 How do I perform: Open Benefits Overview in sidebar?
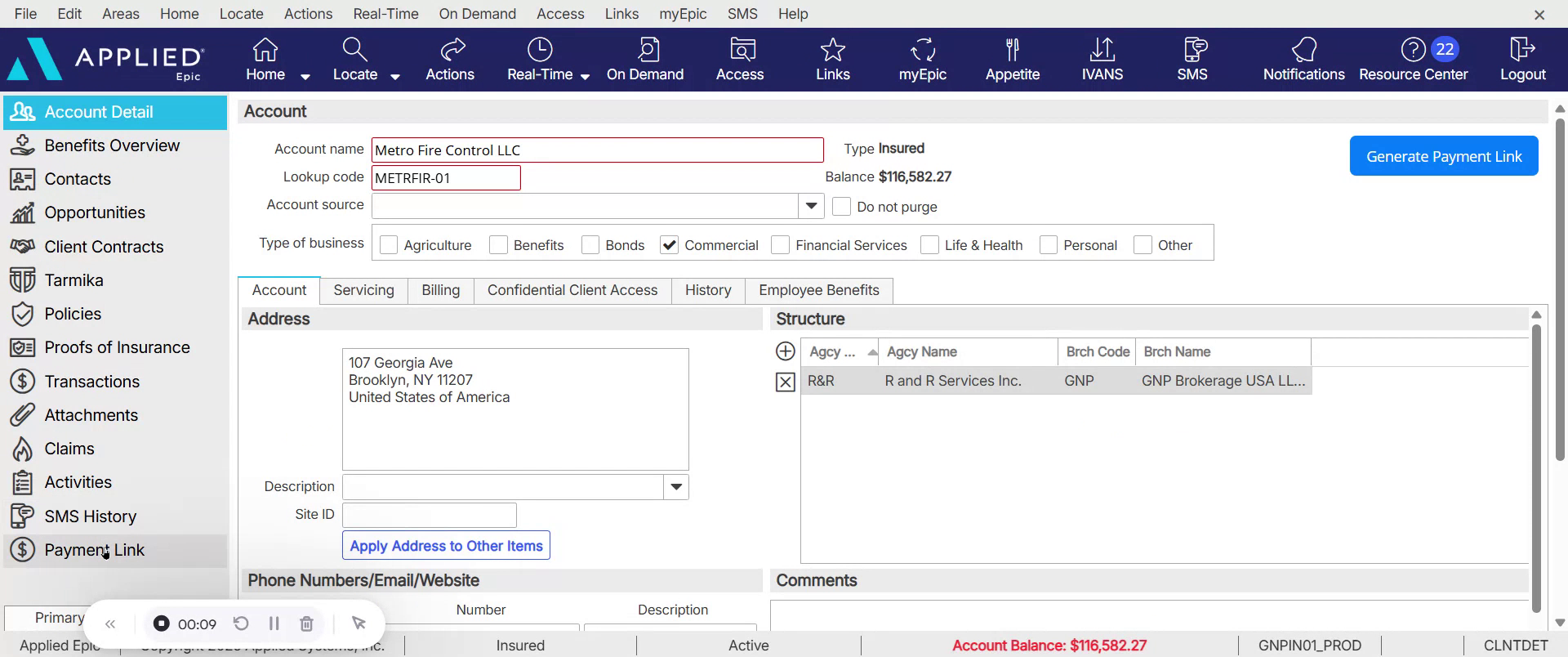(x=114, y=145)
